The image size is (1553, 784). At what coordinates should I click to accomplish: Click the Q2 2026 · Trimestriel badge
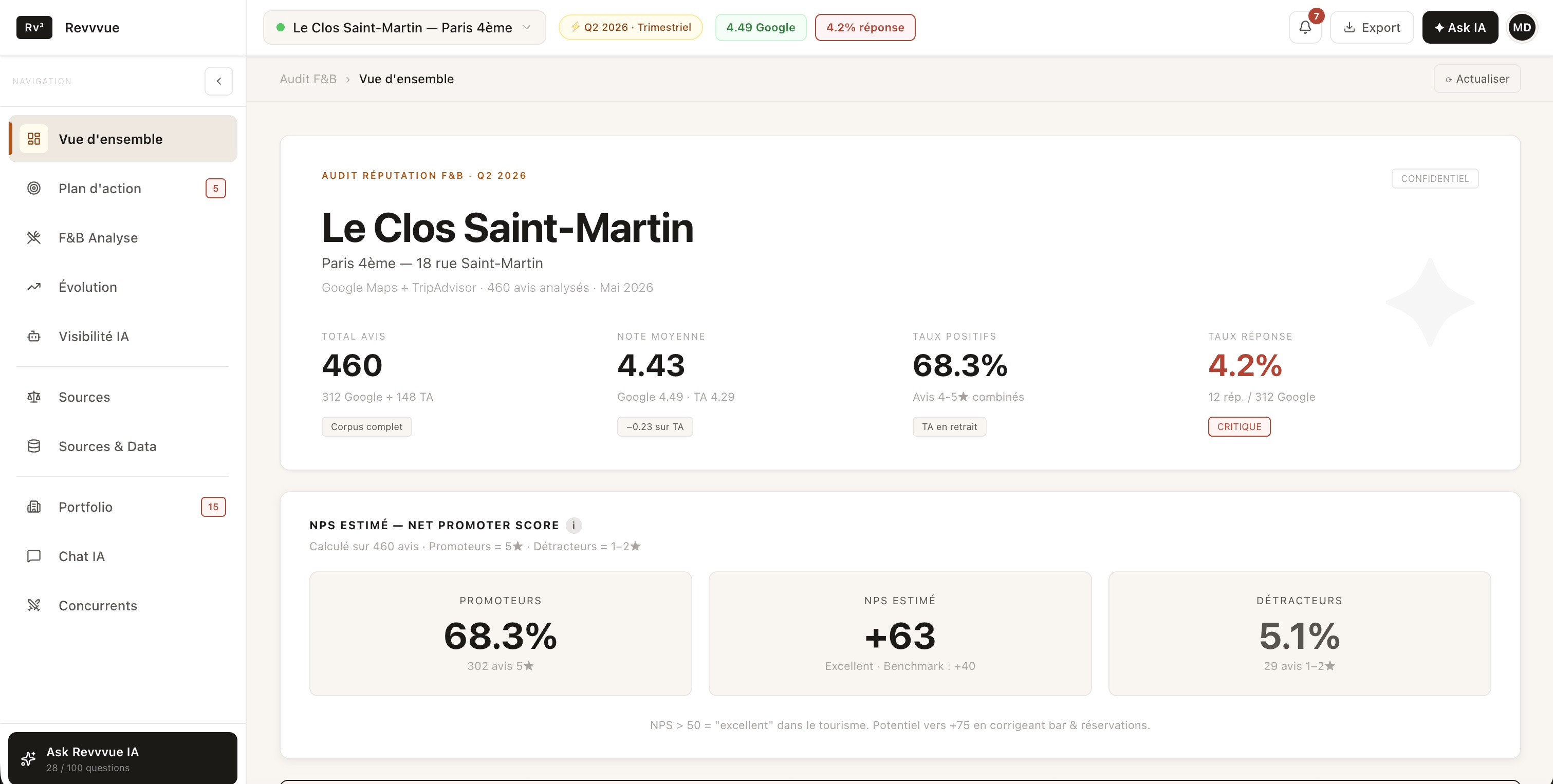(x=631, y=27)
